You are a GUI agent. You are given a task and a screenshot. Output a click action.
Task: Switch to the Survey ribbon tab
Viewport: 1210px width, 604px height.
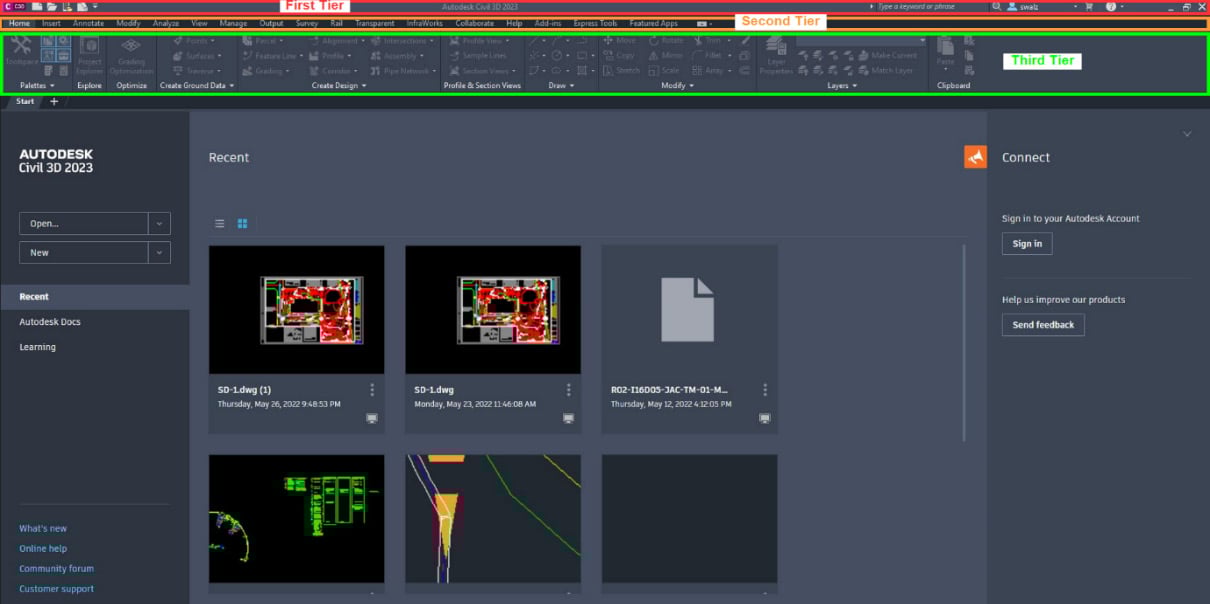click(x=307, y=23)
